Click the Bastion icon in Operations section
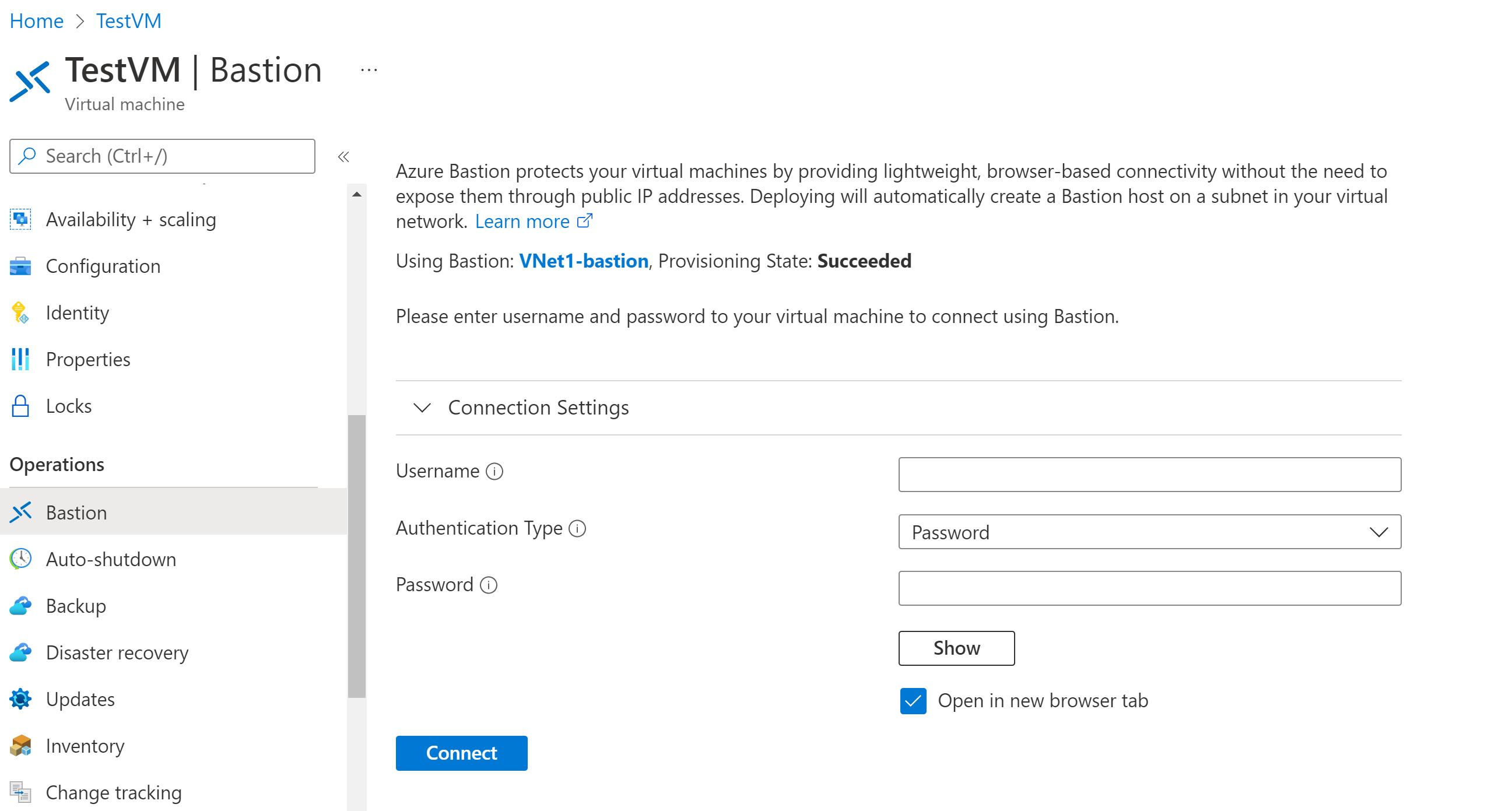1512x811 pixels. point(21,512)
